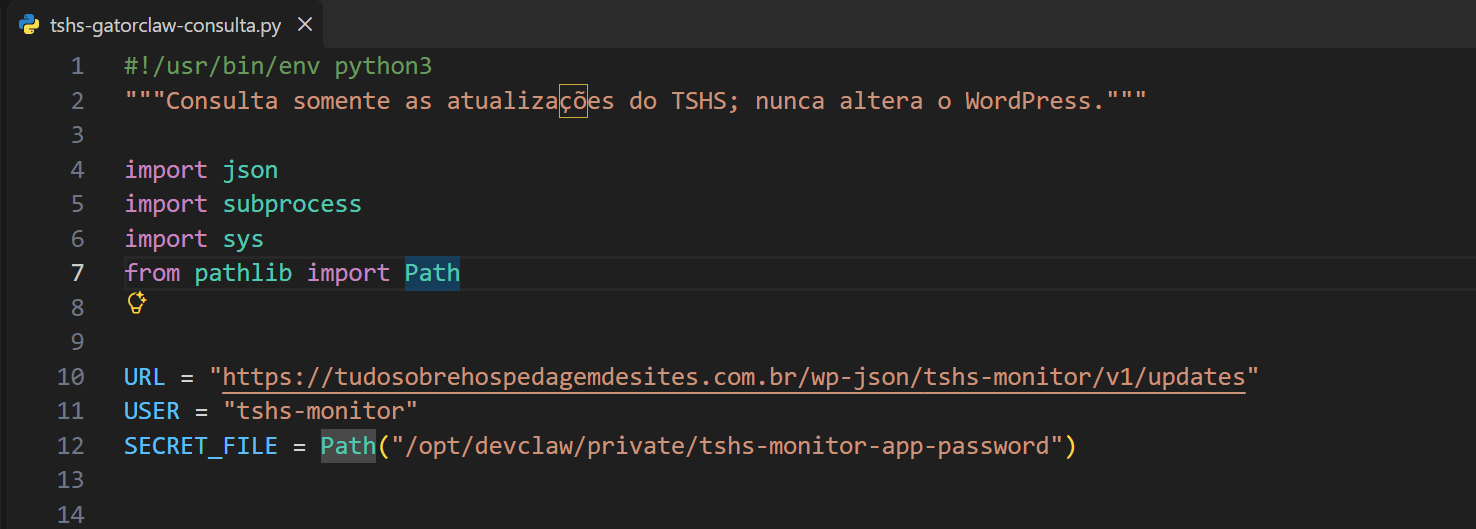Viewport: 1476px width, 529px height.
Task: Click the shebang line python3 text
Action: pyautogui.click(x=383, y=66)
